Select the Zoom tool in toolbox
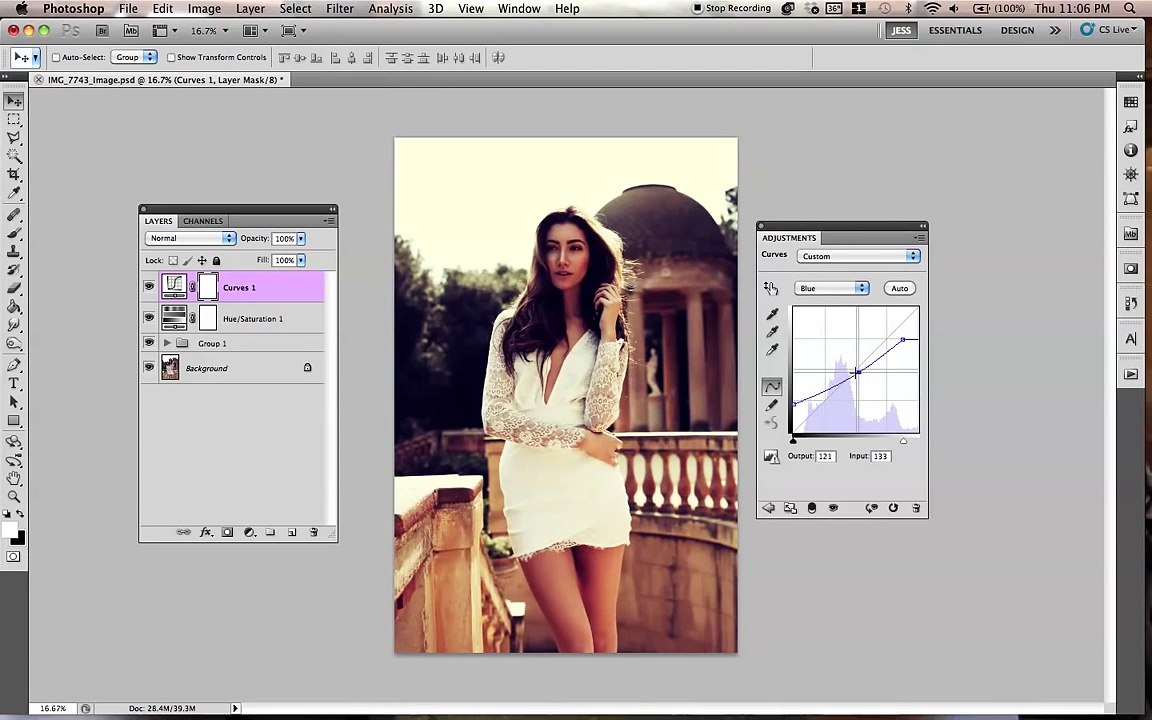 14,497
